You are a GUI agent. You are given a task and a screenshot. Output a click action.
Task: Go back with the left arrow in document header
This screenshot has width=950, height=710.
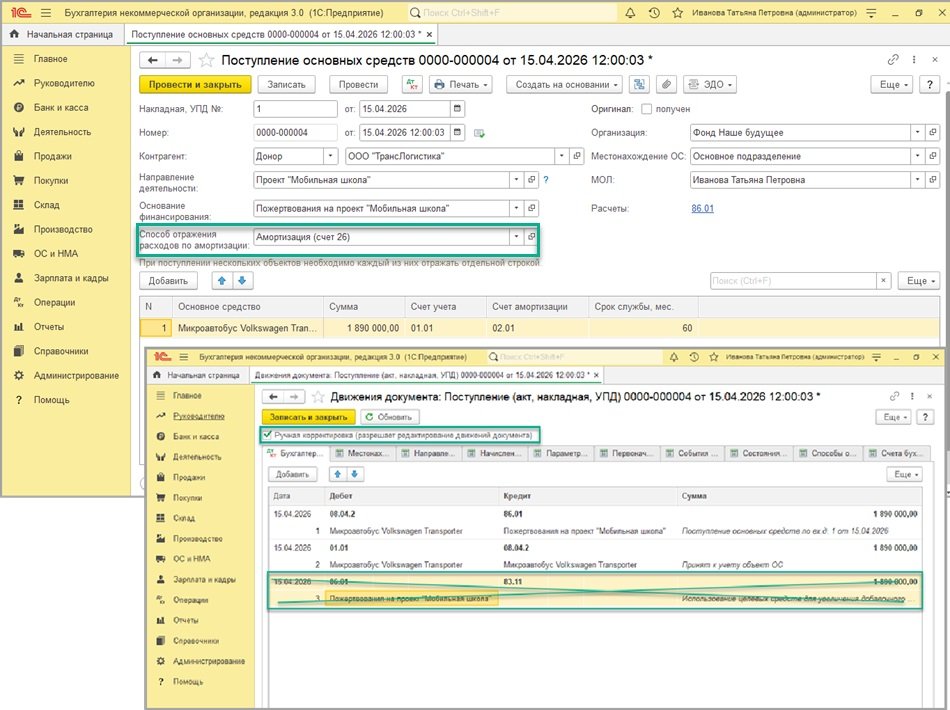pos(153,60)
